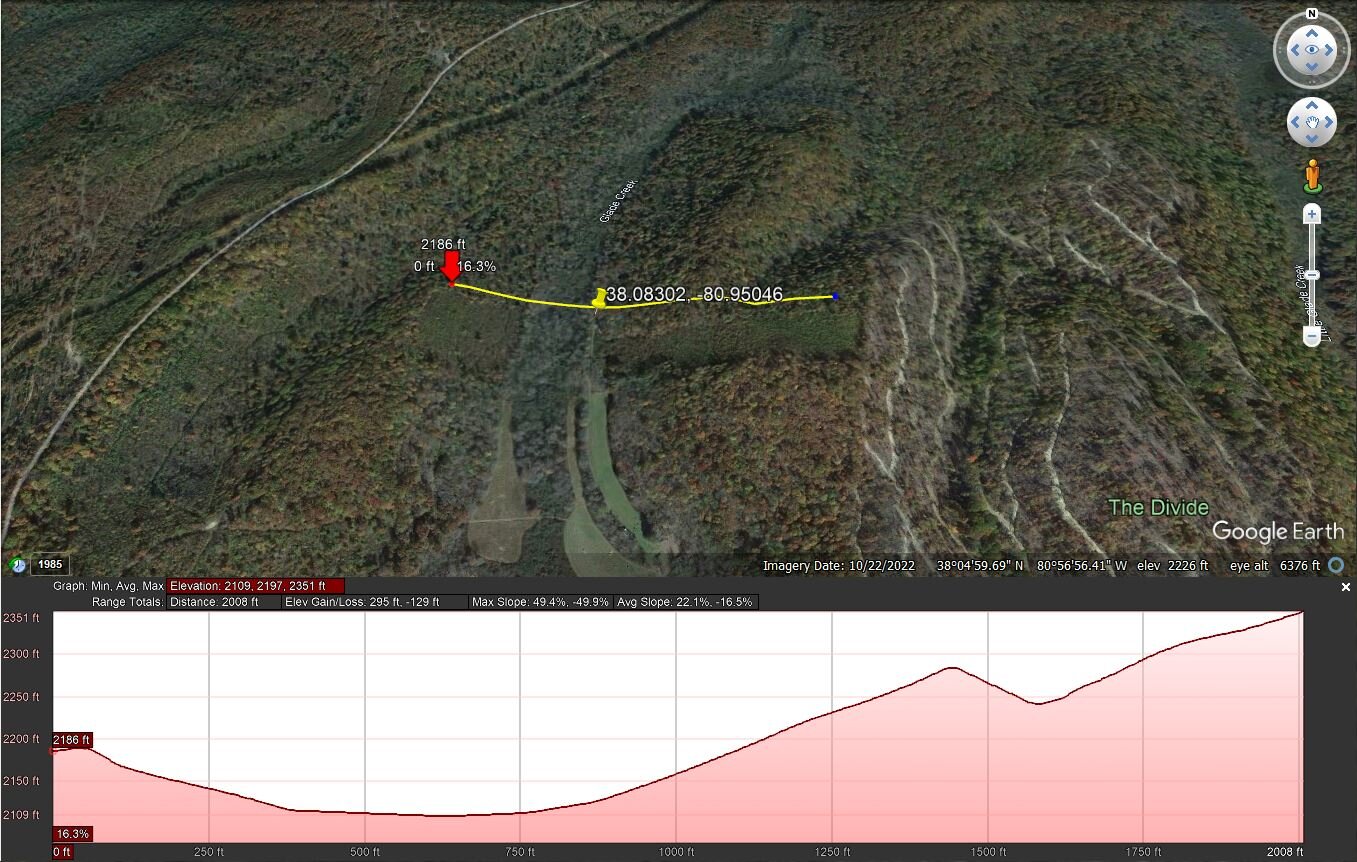Click the Google Earth logo
This screenshot has height=862, width=1357.
pyautogui.click(x=1278, y=530)
